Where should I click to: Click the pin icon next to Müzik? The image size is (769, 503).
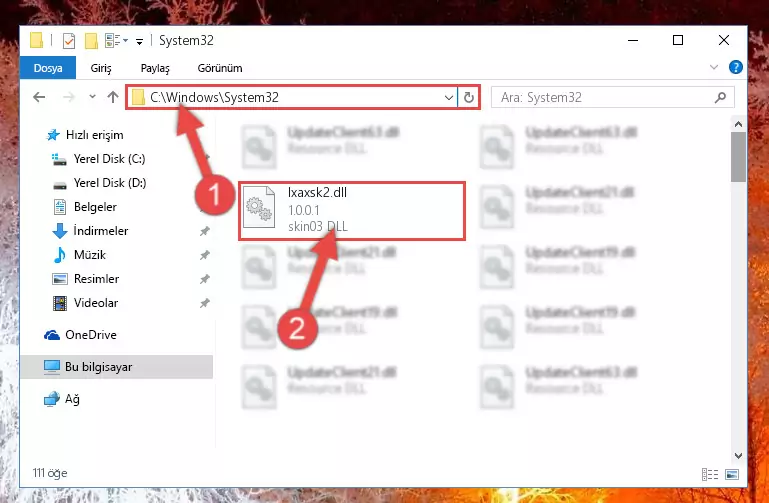click(x=205, y=255)
